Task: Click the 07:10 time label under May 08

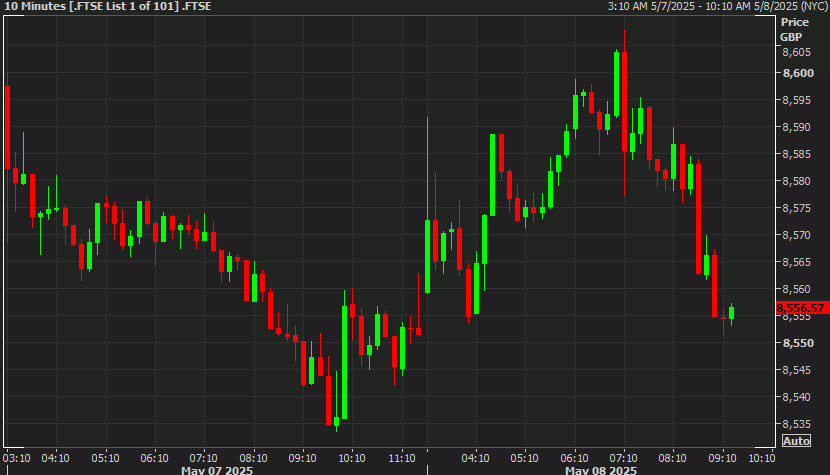Action: (x=623, y=458)
